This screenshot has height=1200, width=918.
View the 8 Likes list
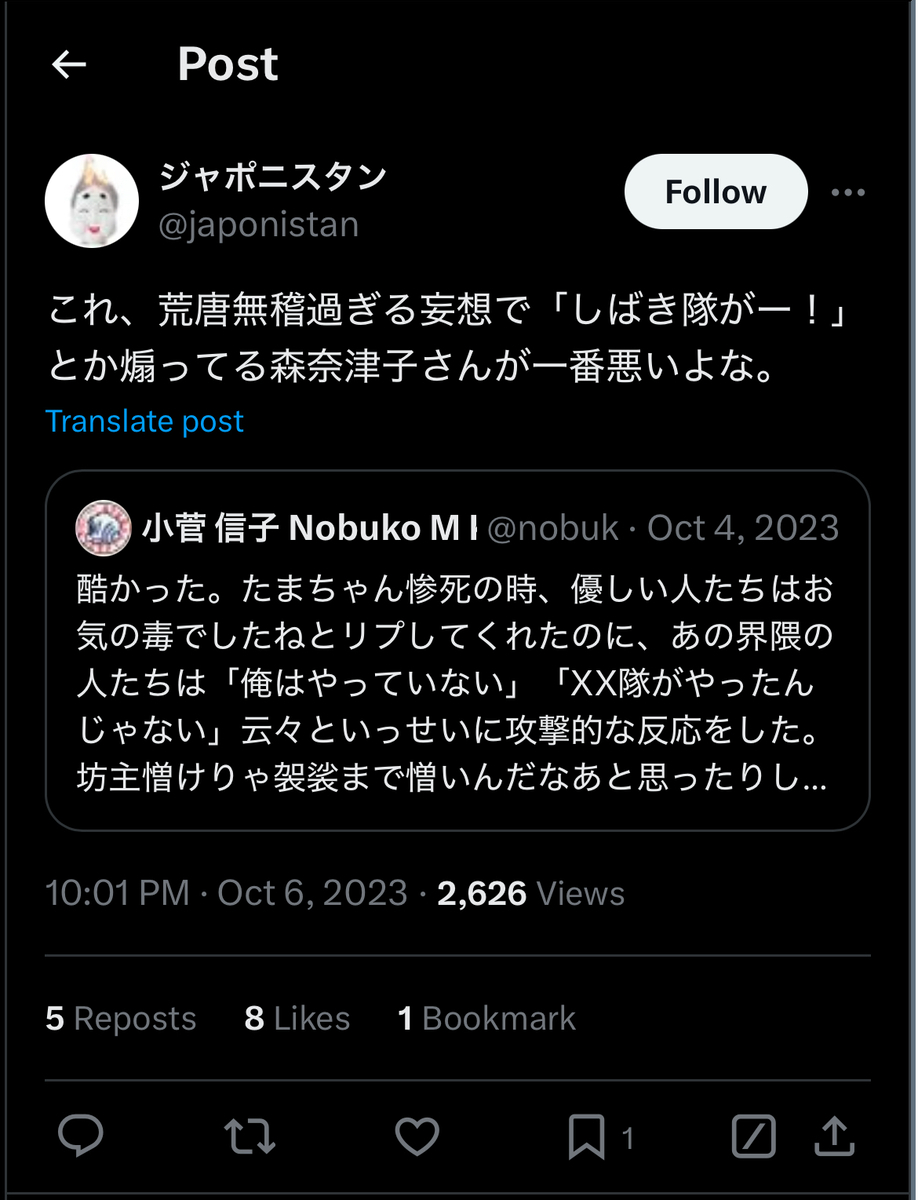297,1018
